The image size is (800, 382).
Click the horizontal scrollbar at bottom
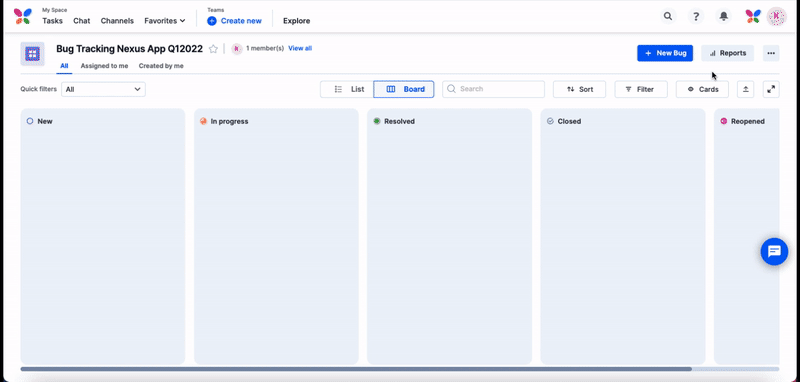(x=356, y=369)
